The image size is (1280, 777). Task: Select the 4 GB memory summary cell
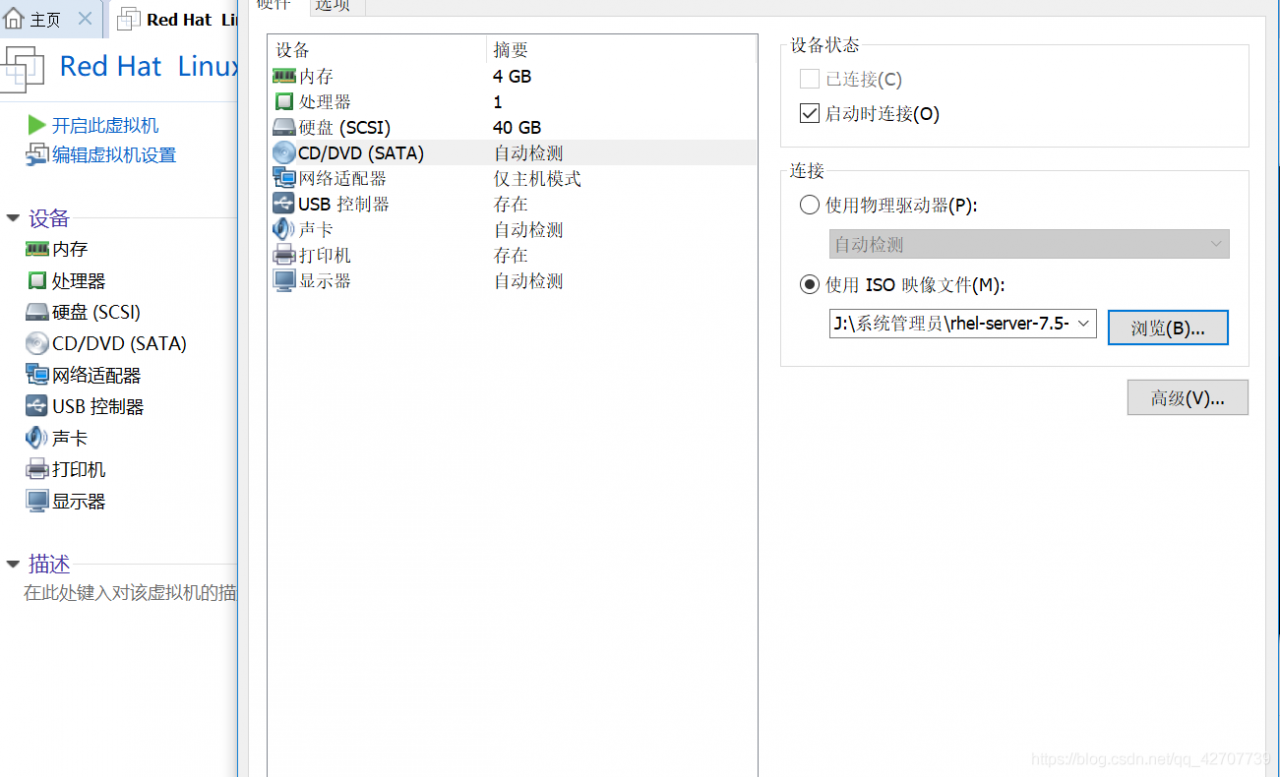point(512,76)
